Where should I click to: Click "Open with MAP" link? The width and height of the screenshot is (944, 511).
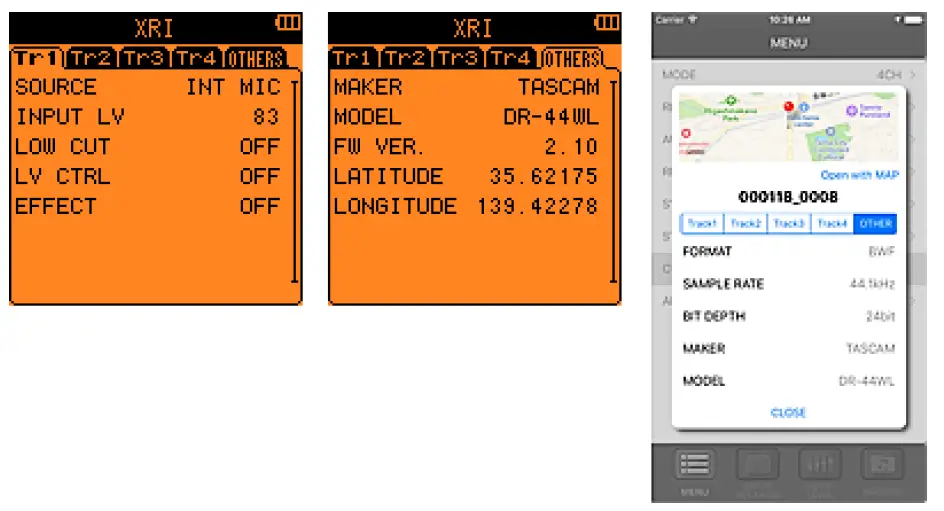click(859, 175)
